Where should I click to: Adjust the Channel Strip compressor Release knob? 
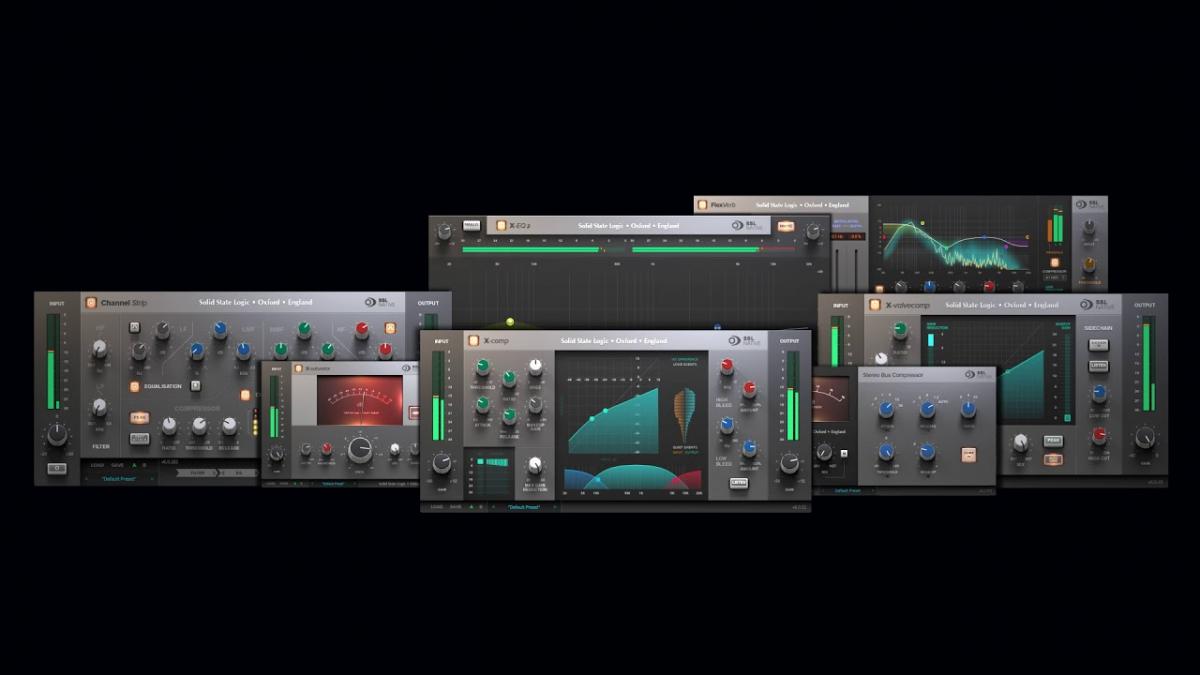(229, 425)
